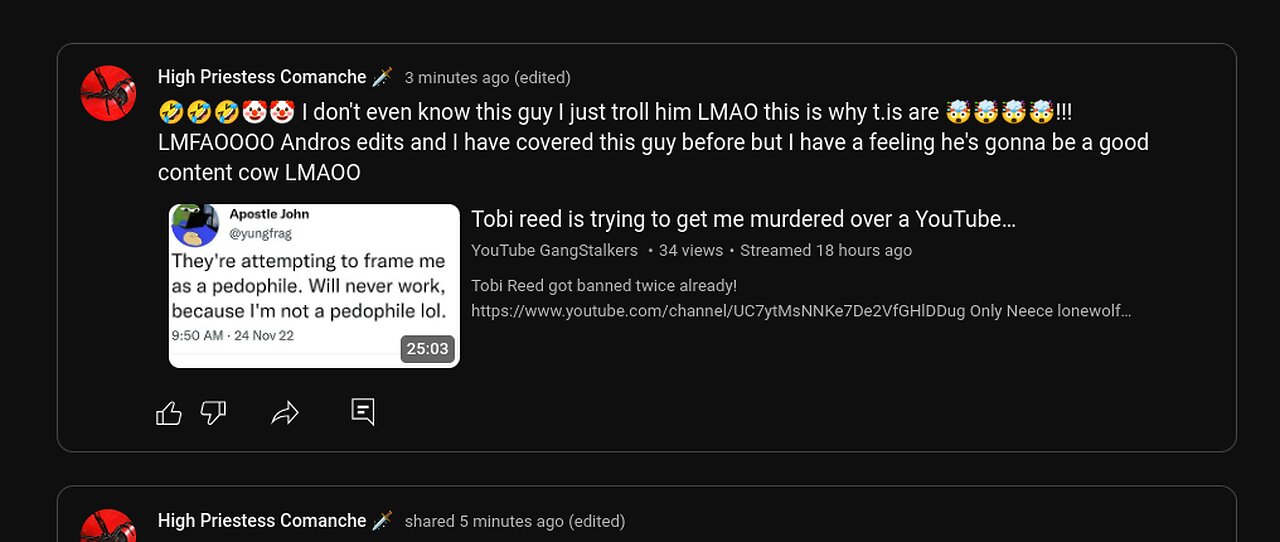
Task: Click the 25:03 duration badge
Action: coord(428,349)
